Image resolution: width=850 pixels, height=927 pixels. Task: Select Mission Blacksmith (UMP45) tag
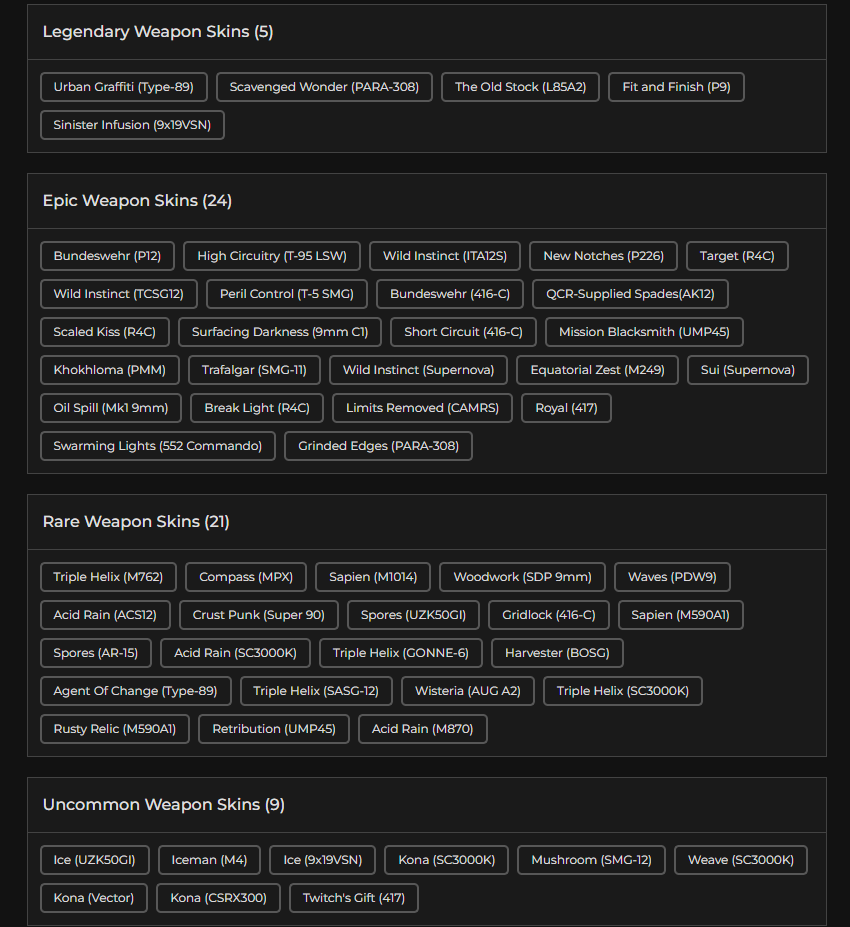(x=644, y=332)
